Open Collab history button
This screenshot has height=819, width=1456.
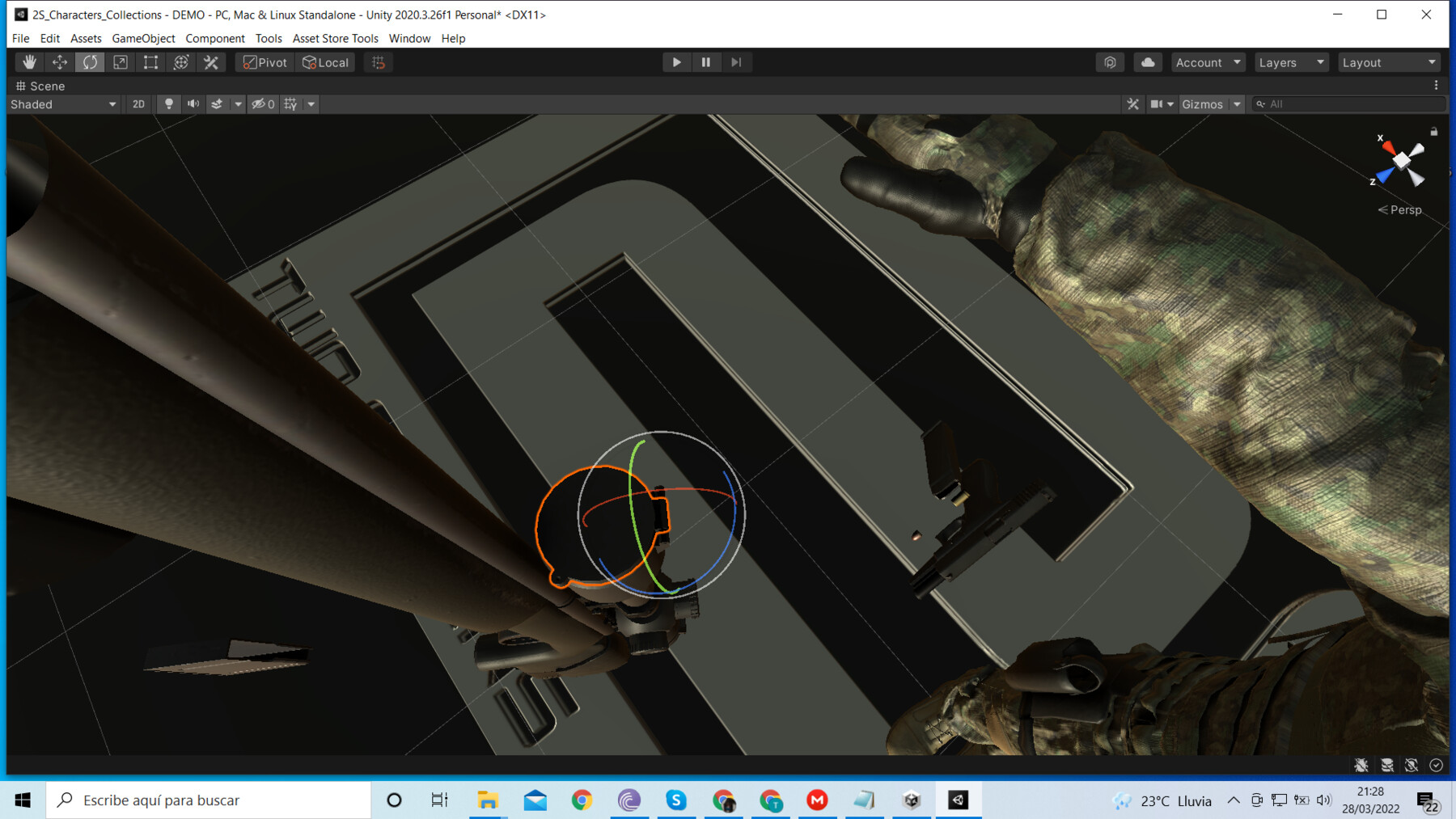[x=1110, y=62]
